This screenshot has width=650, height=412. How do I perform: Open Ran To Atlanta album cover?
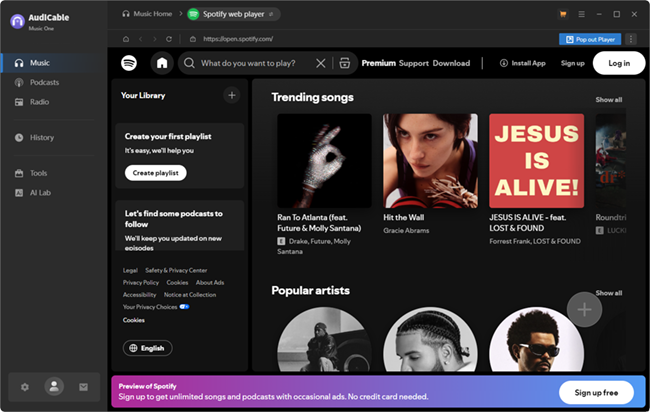[x=324, y=161]
